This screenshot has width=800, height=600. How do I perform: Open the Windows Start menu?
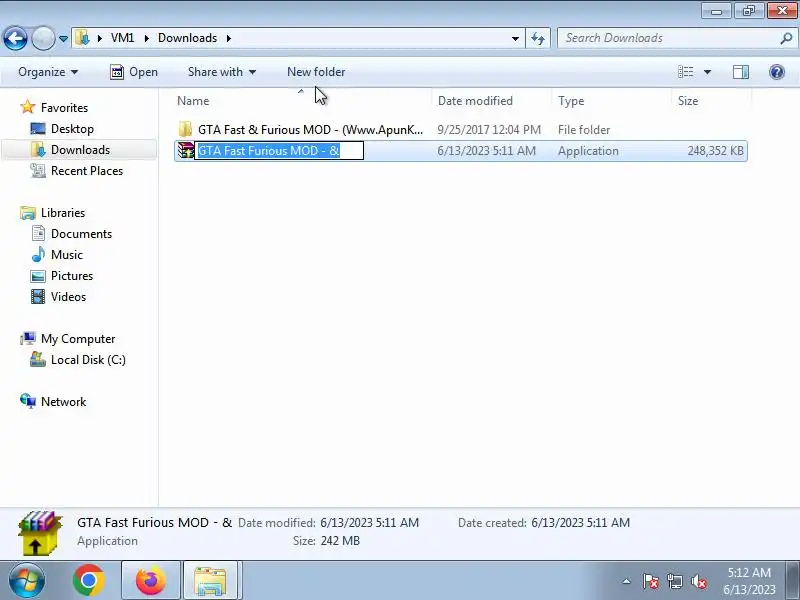pyautogui.click(x=26, y=581)
